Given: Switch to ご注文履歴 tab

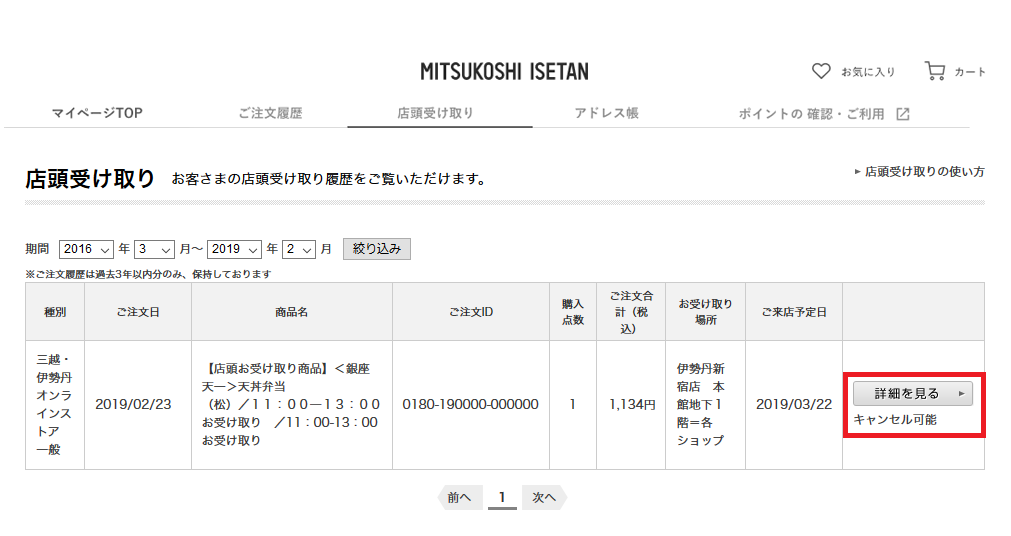Looking at the screenshot, I should pyautogui.click(x=270, y=113).
